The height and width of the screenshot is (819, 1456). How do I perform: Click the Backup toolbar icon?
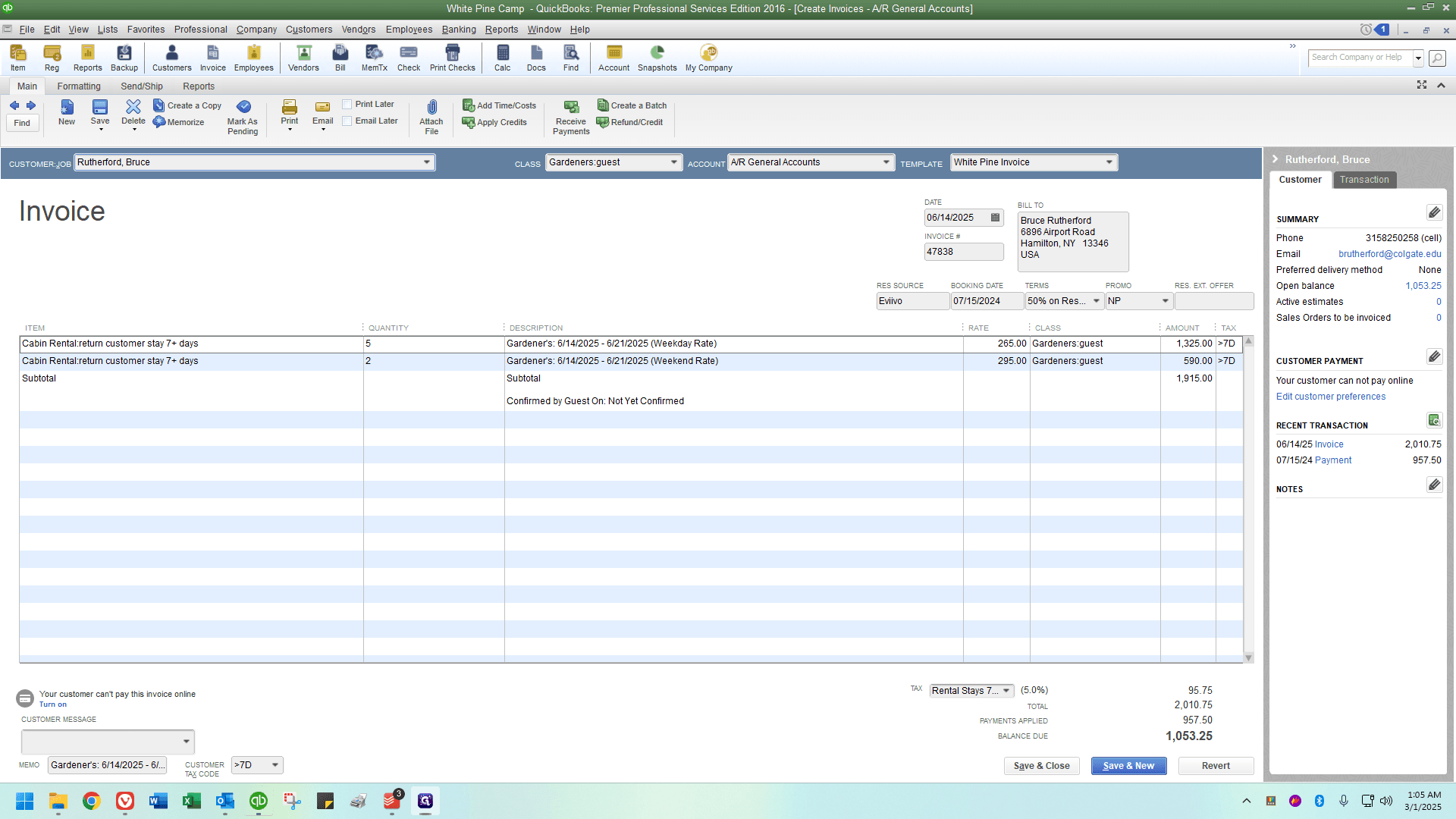(x=124, y=58)
